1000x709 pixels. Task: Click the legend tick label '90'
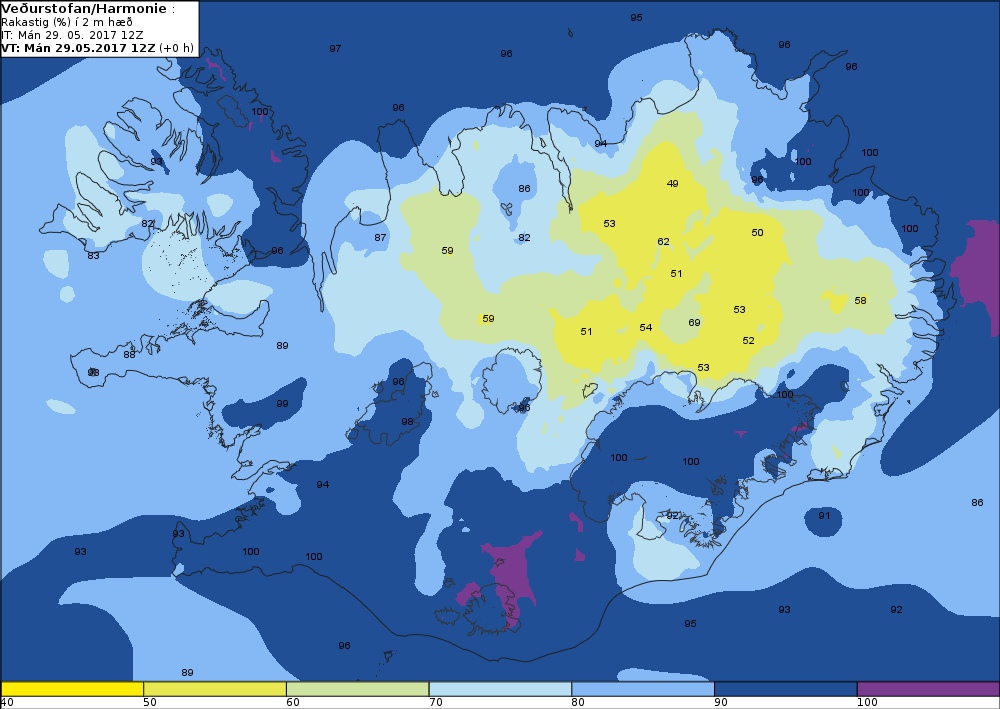click(x=721, y=702)
